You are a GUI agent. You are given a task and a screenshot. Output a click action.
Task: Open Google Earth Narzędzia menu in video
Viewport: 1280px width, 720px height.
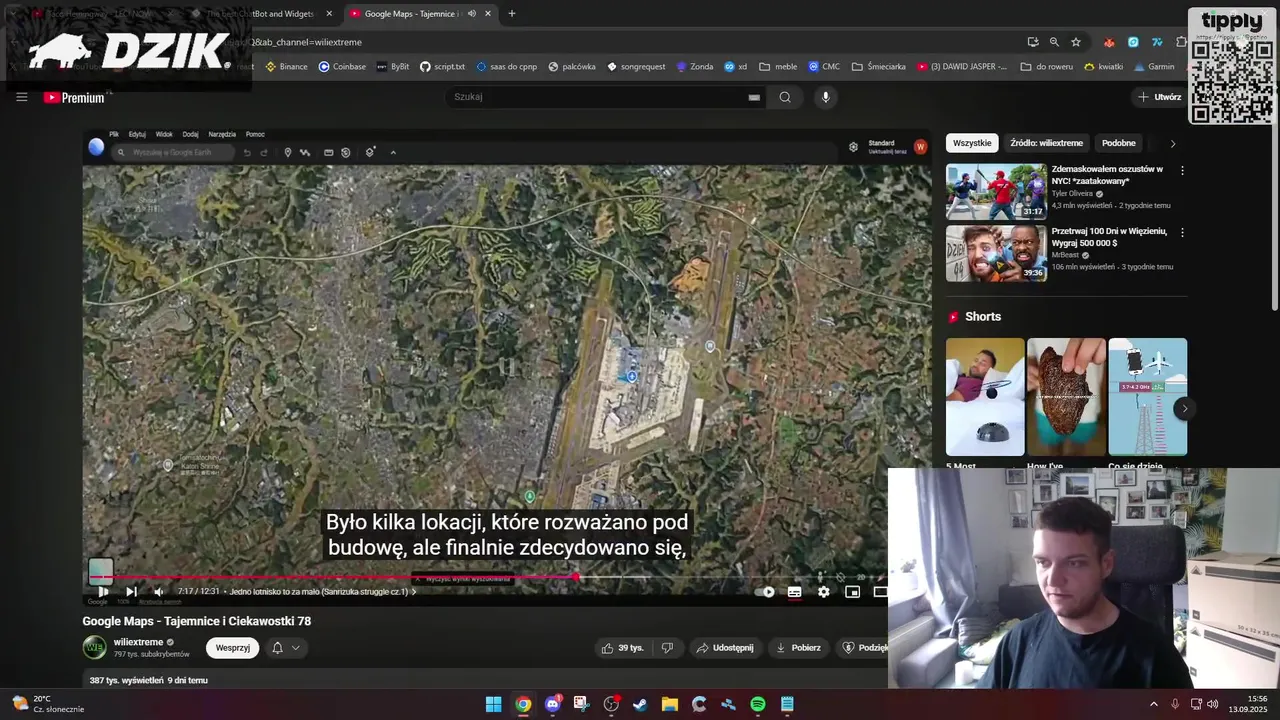click(222, 134)
